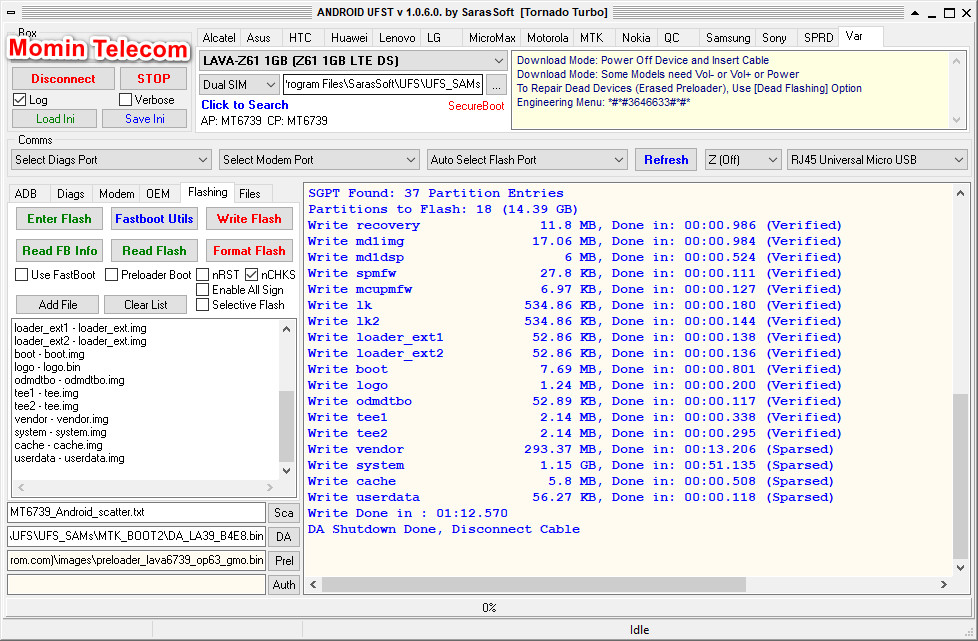Switch to the SPRD tab
The width and height of the screenshot is (978, 641).
(818, 38)
